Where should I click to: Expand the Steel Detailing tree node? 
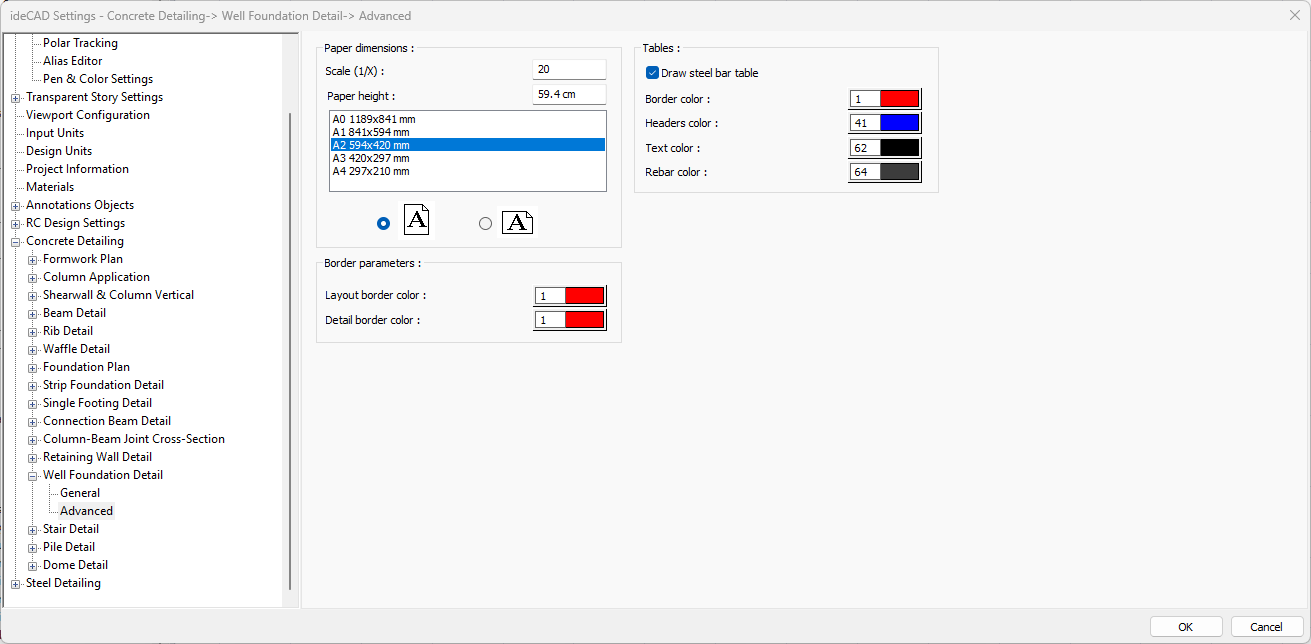coord(15,583)
